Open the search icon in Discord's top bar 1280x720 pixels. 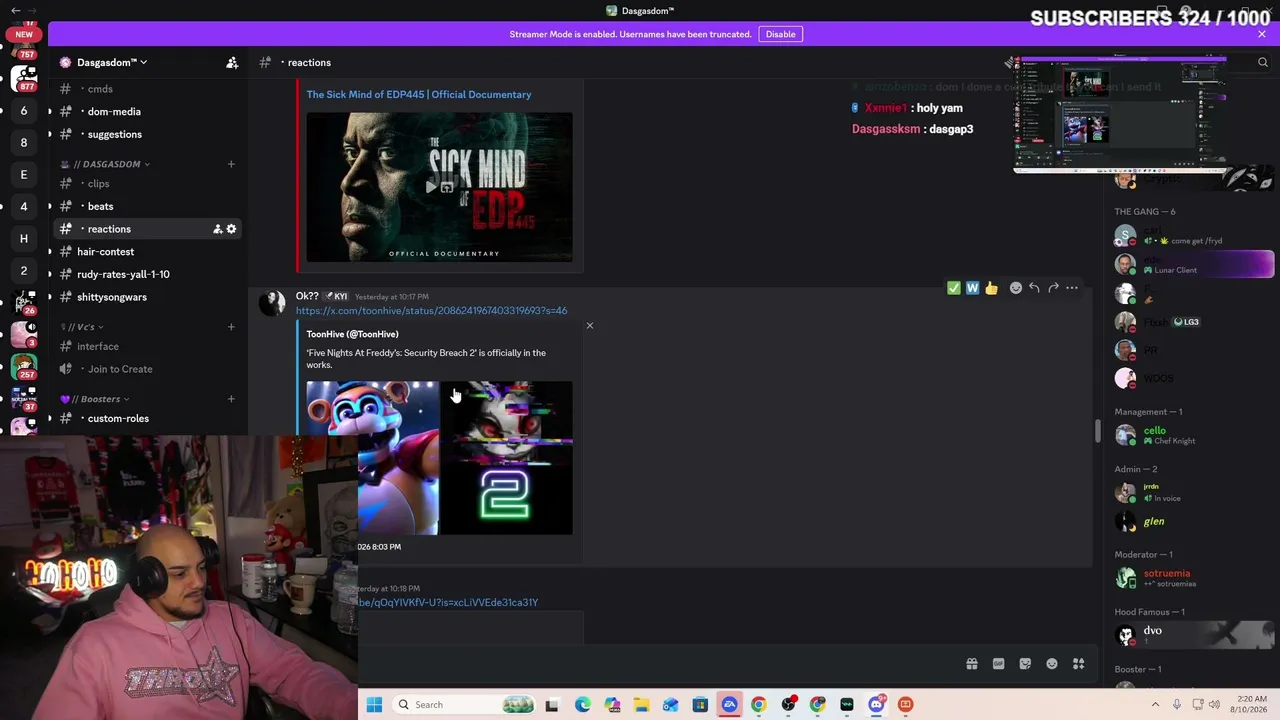[x=1262, y=62]
